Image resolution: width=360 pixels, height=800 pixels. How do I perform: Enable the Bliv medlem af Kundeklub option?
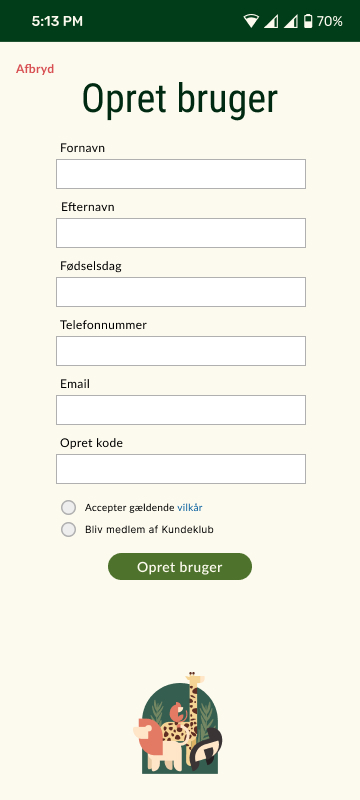coord(68,530)
